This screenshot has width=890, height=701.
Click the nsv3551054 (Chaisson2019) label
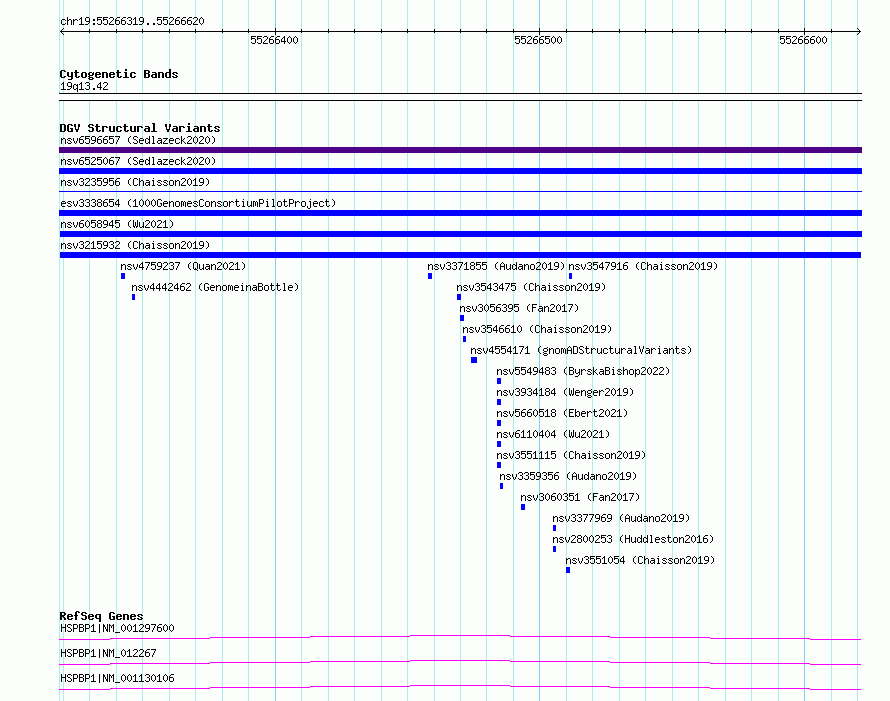pyautogui.click(x=640, y=560)
